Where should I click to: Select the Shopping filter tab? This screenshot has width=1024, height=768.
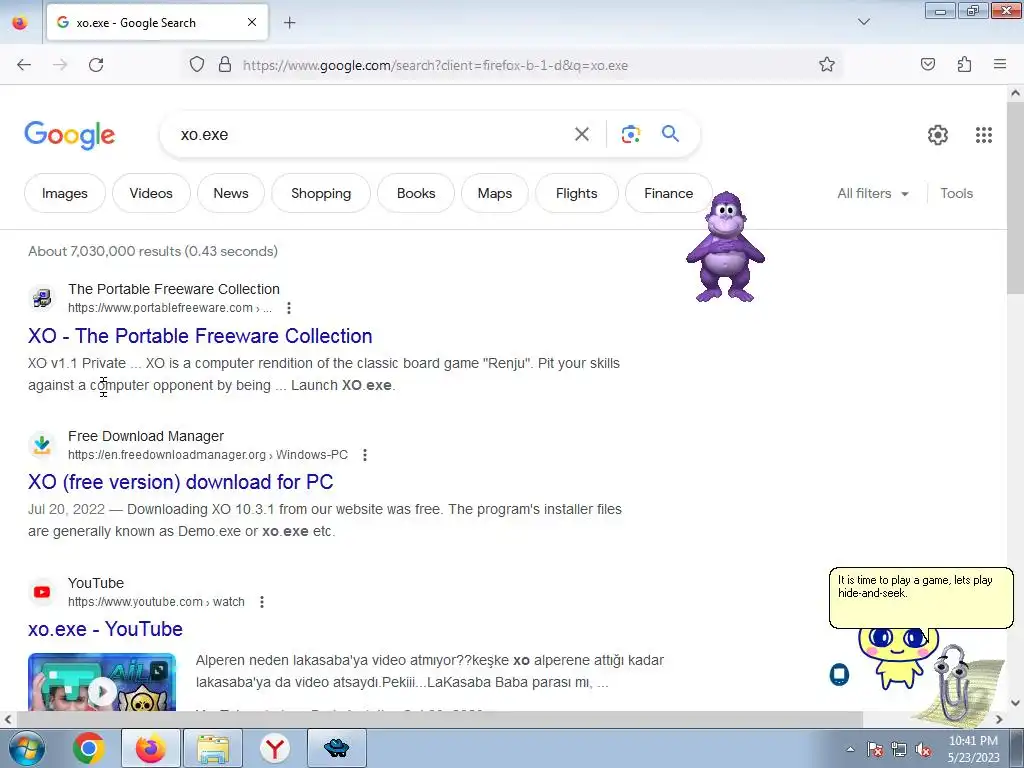pos(321,193)
